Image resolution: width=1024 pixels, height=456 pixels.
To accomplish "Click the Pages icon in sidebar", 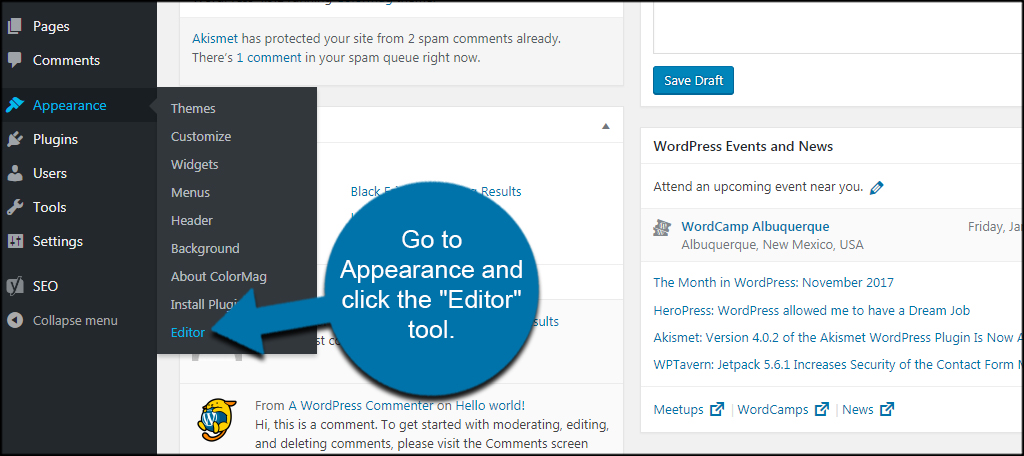I will coord(14,26).
